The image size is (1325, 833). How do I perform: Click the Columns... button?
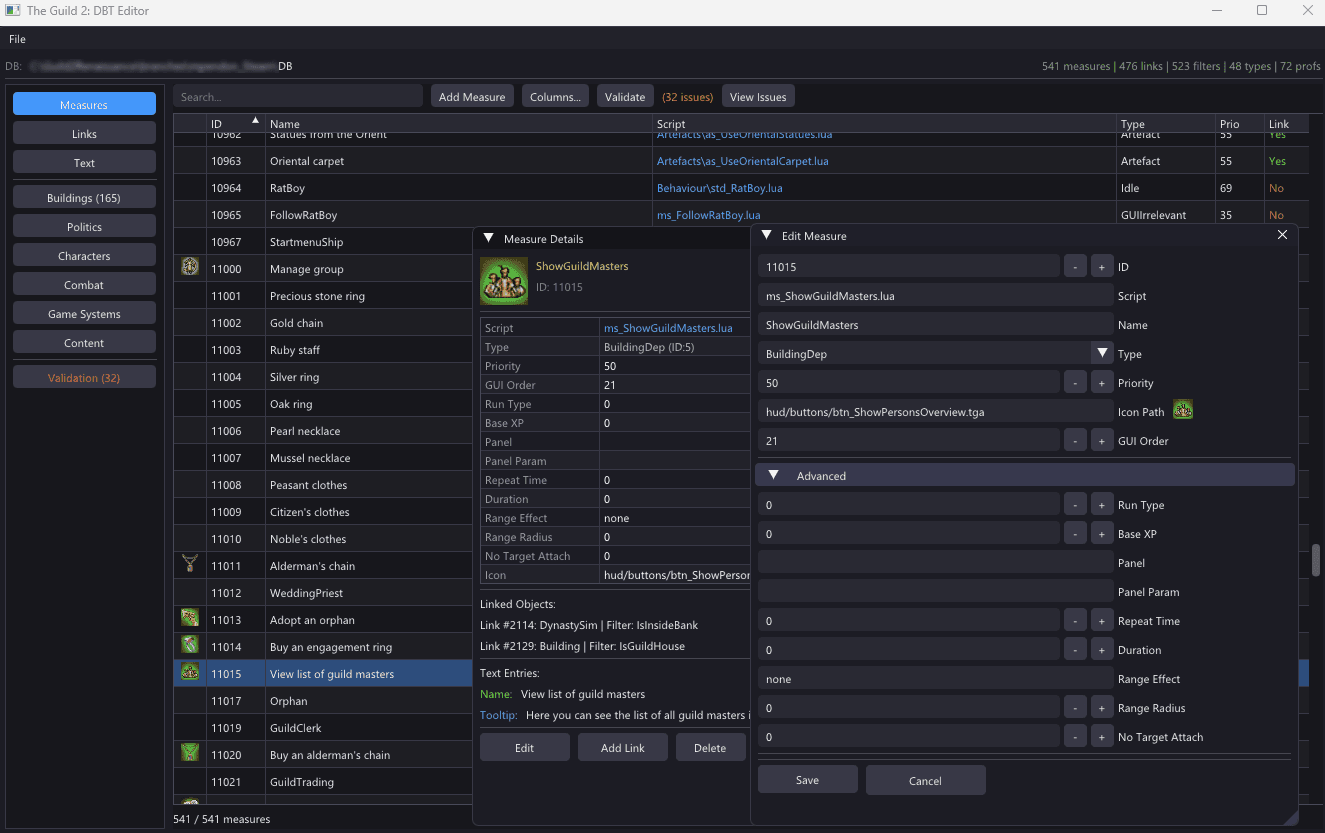[555, 96]
